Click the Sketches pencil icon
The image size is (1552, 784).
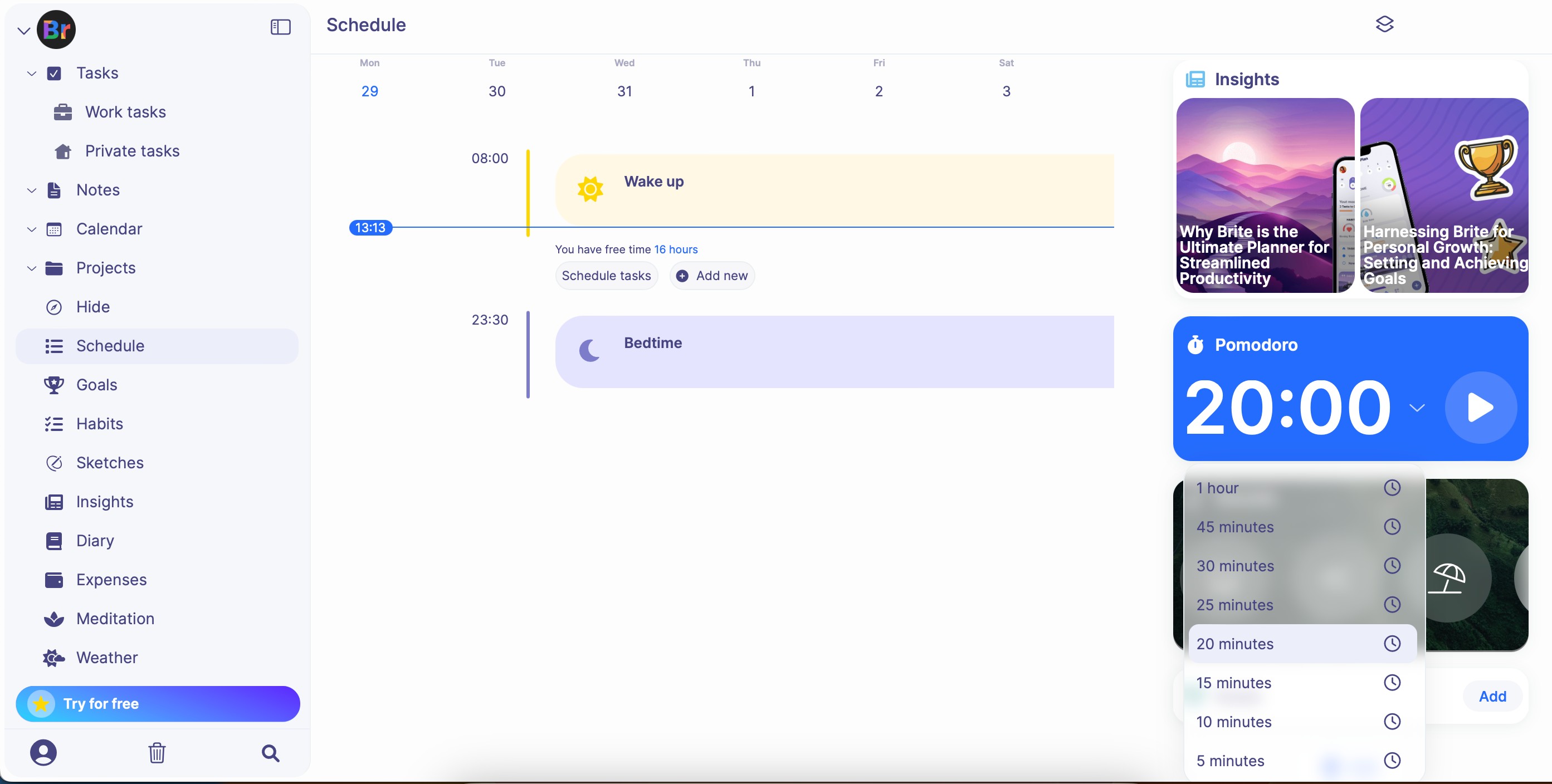click(53, 463)
